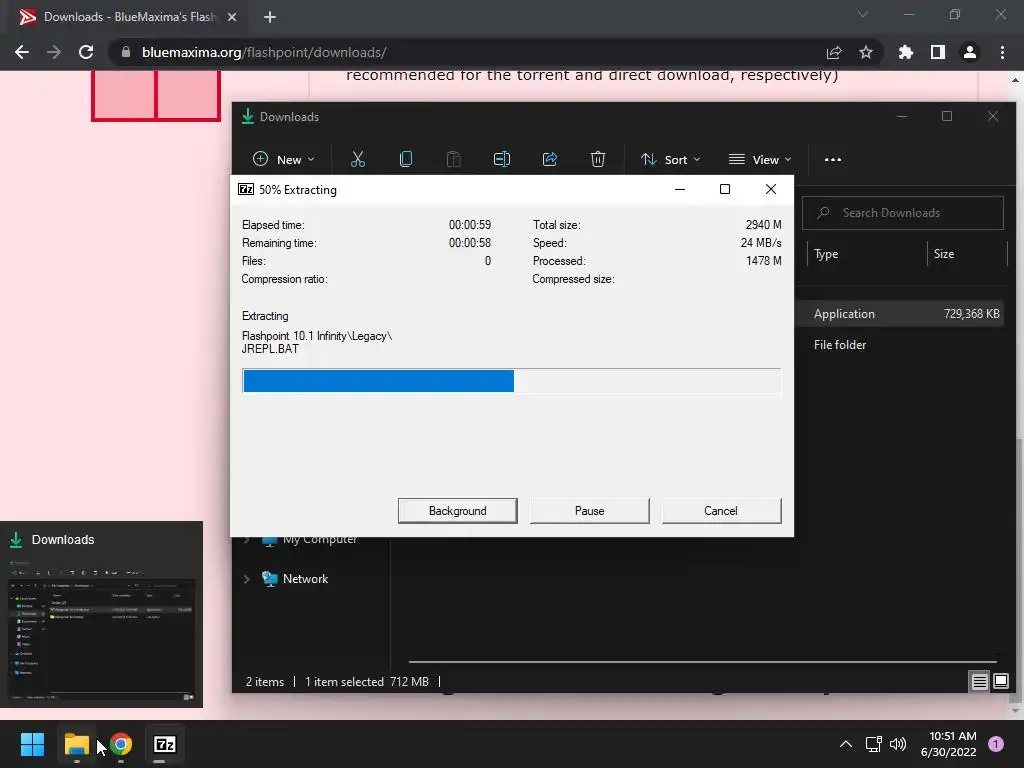Open the See more ellipsis menu
Screen dimensions: 1024x768
[x=833, y=159]
